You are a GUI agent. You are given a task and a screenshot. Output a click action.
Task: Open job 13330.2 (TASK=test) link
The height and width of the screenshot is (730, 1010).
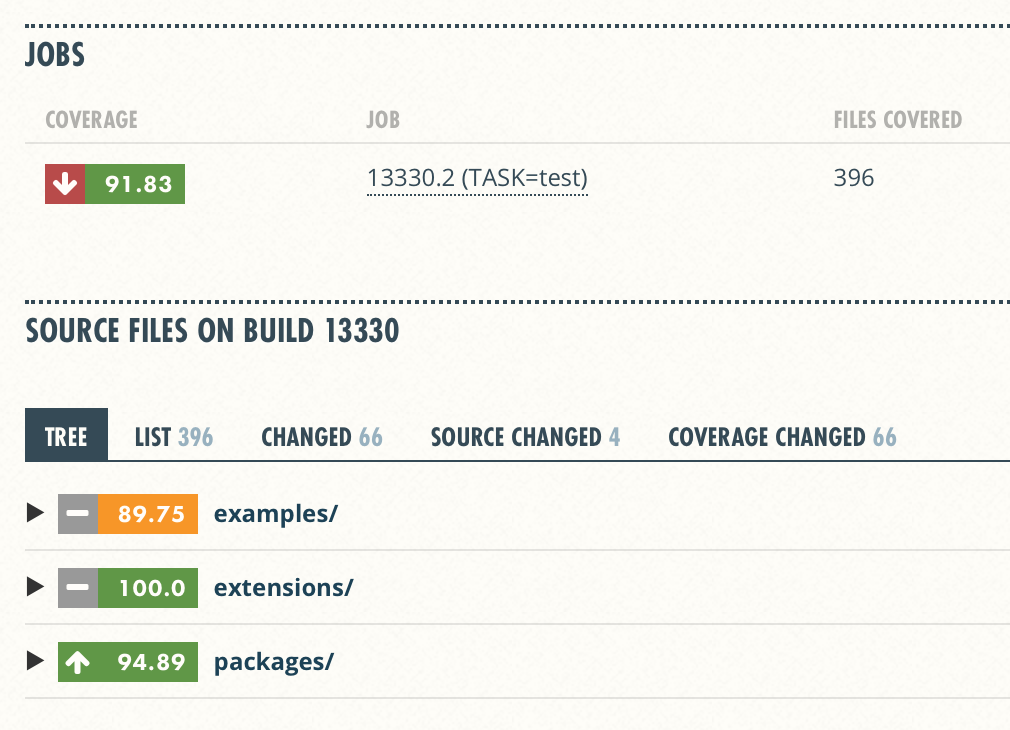[x=477, y=178]
